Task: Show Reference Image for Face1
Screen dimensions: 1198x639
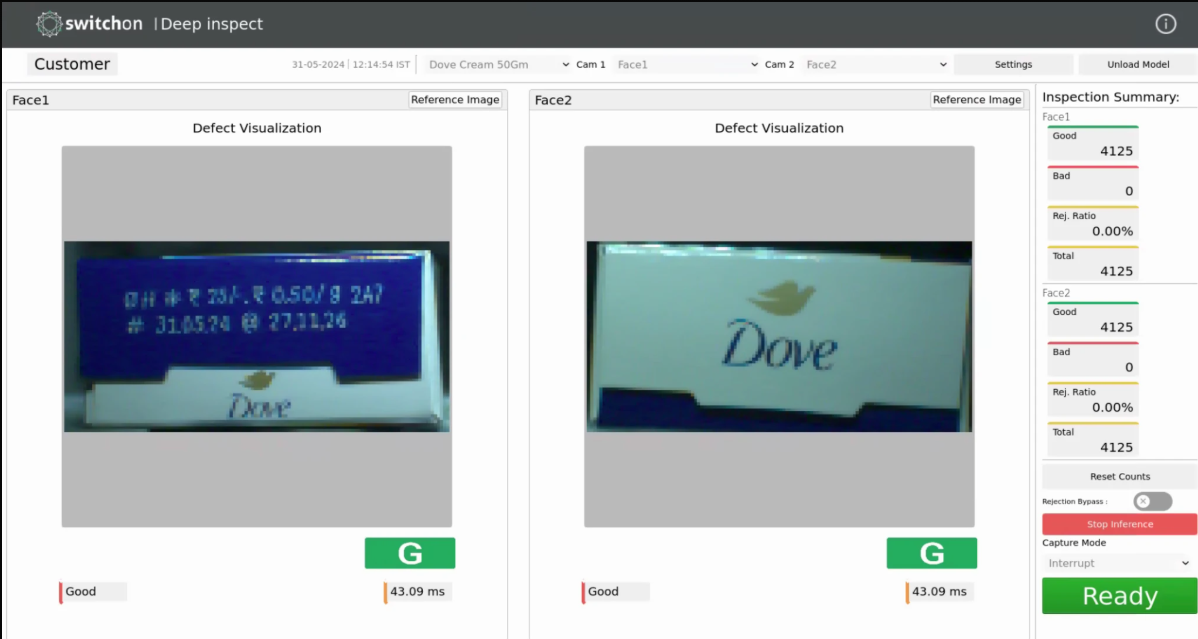Action: click(x=455, y=100)
